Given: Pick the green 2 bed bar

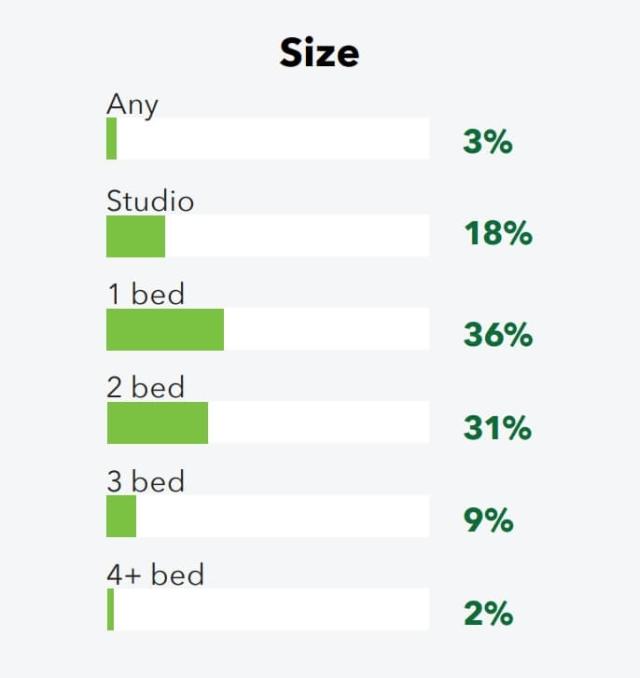Looking at the screenshot, I should [157, 423].
